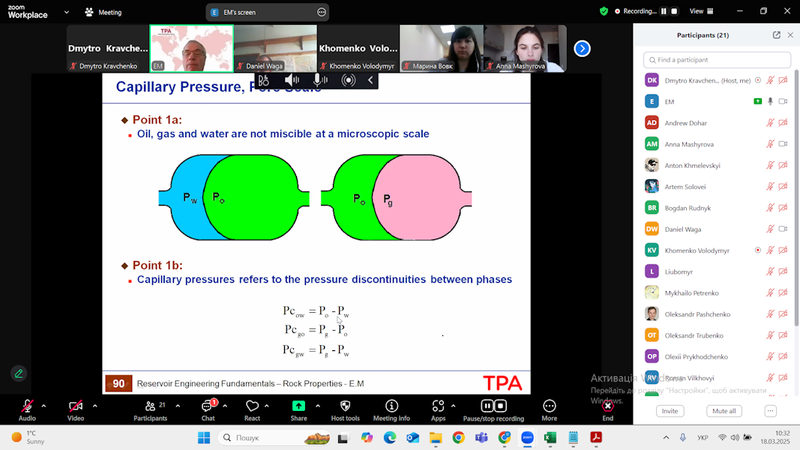Click the Find a participant search field
800x450 pixels.
click(717, 60)
